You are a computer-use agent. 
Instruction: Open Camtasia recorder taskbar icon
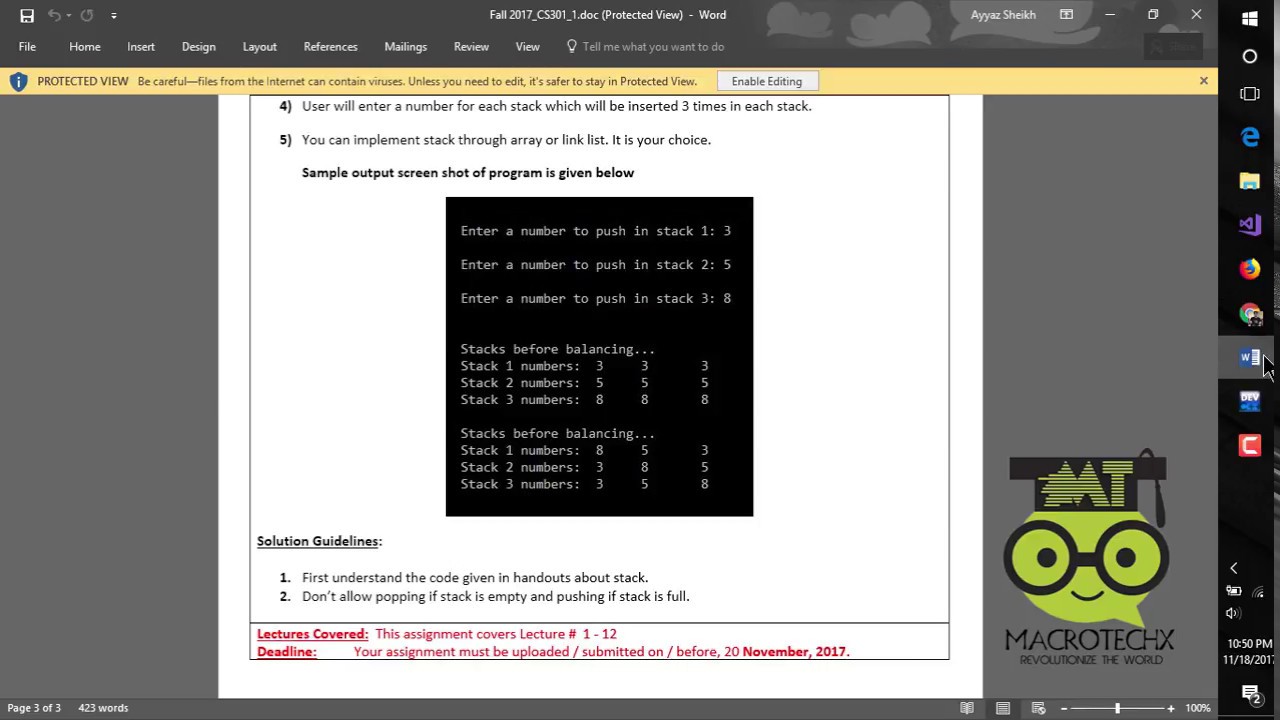[x=1250, y=445]
